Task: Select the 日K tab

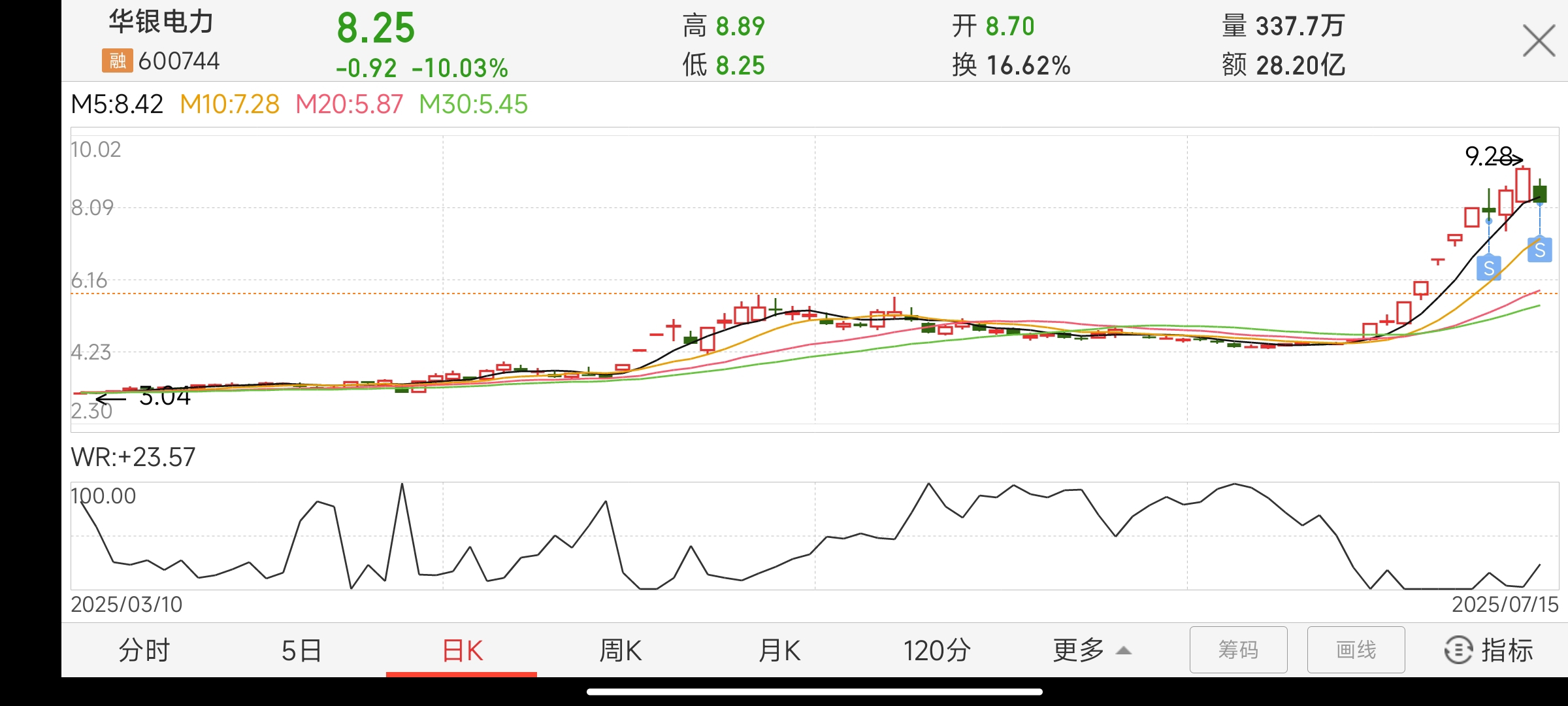Action: click(x=462, y=650)
